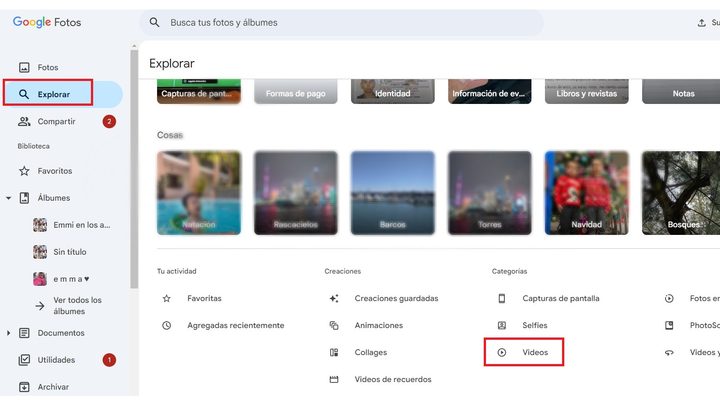720x405 pixels.
Task: Open the Torres thumbnail
Action: pos(489,193)
